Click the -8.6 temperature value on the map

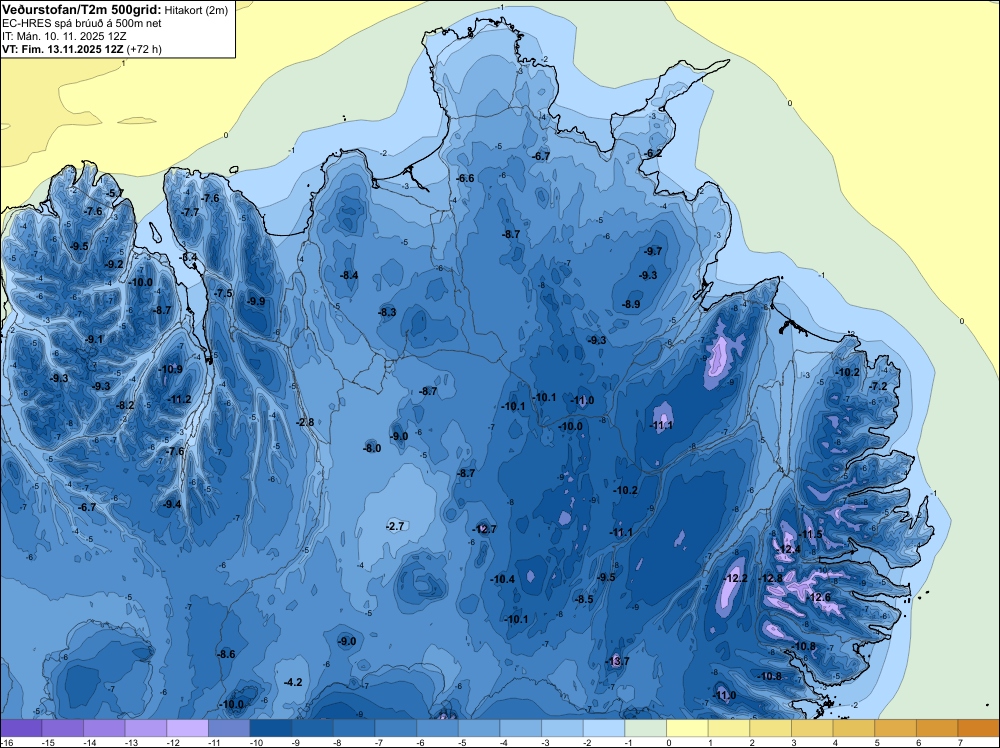pyautogui.click(x=226, y=654)
